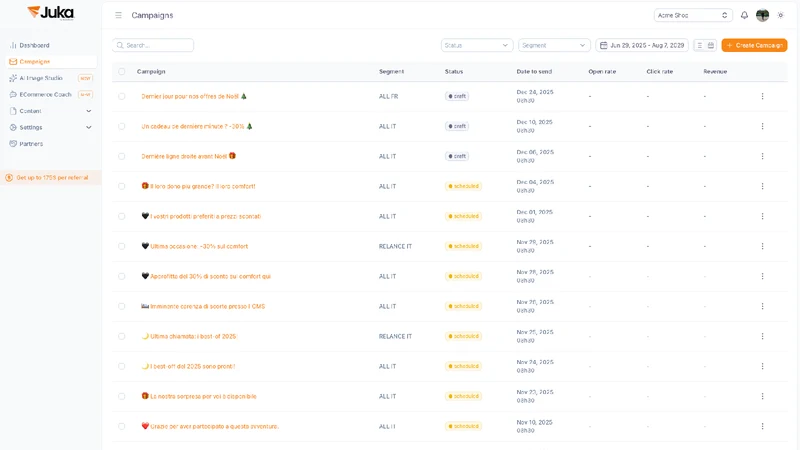
Task: Click the Dashboard sidebar icon
Action: [13, 45]
